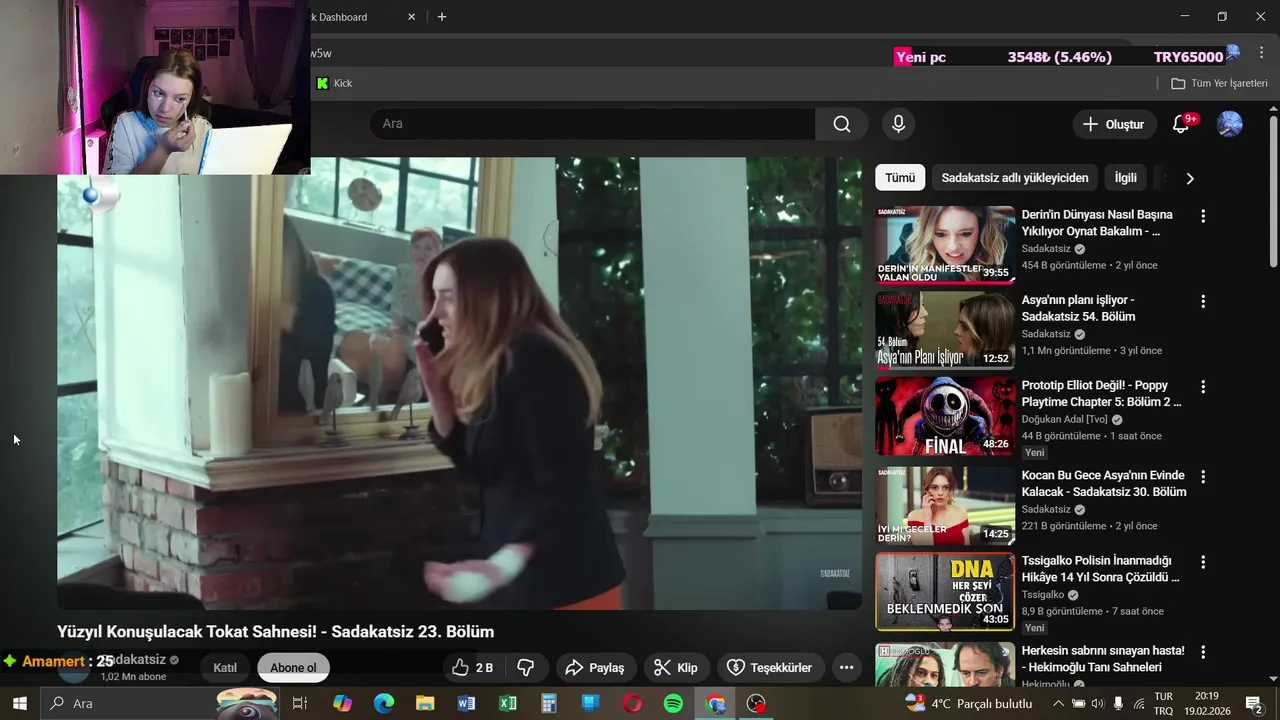Screen dimensions: 1280x720
Task: Switch to Chrome in the taskbar
Action: click(715, 703)
